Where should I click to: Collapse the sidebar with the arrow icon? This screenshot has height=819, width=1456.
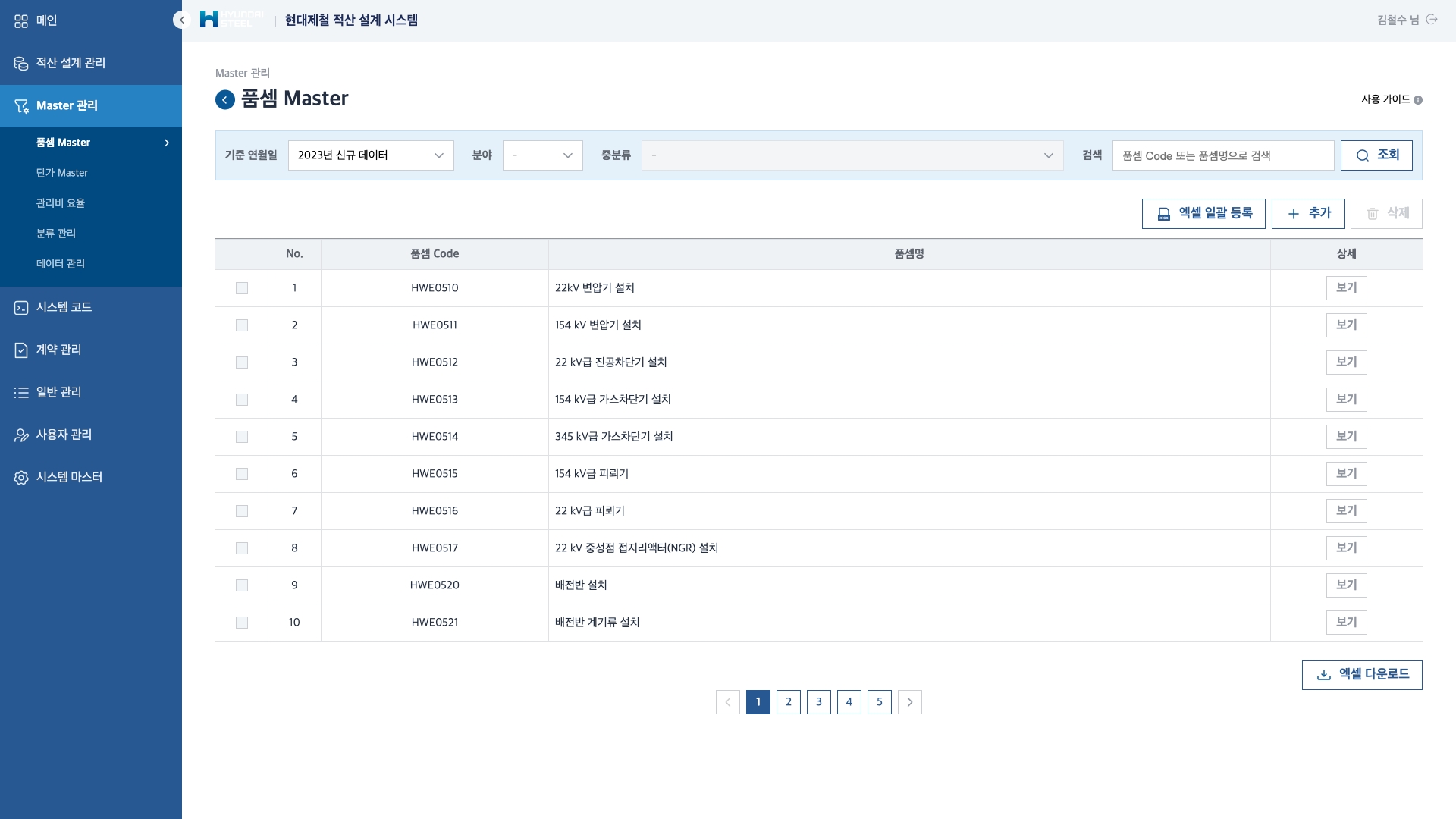click(x=182, y=20)
